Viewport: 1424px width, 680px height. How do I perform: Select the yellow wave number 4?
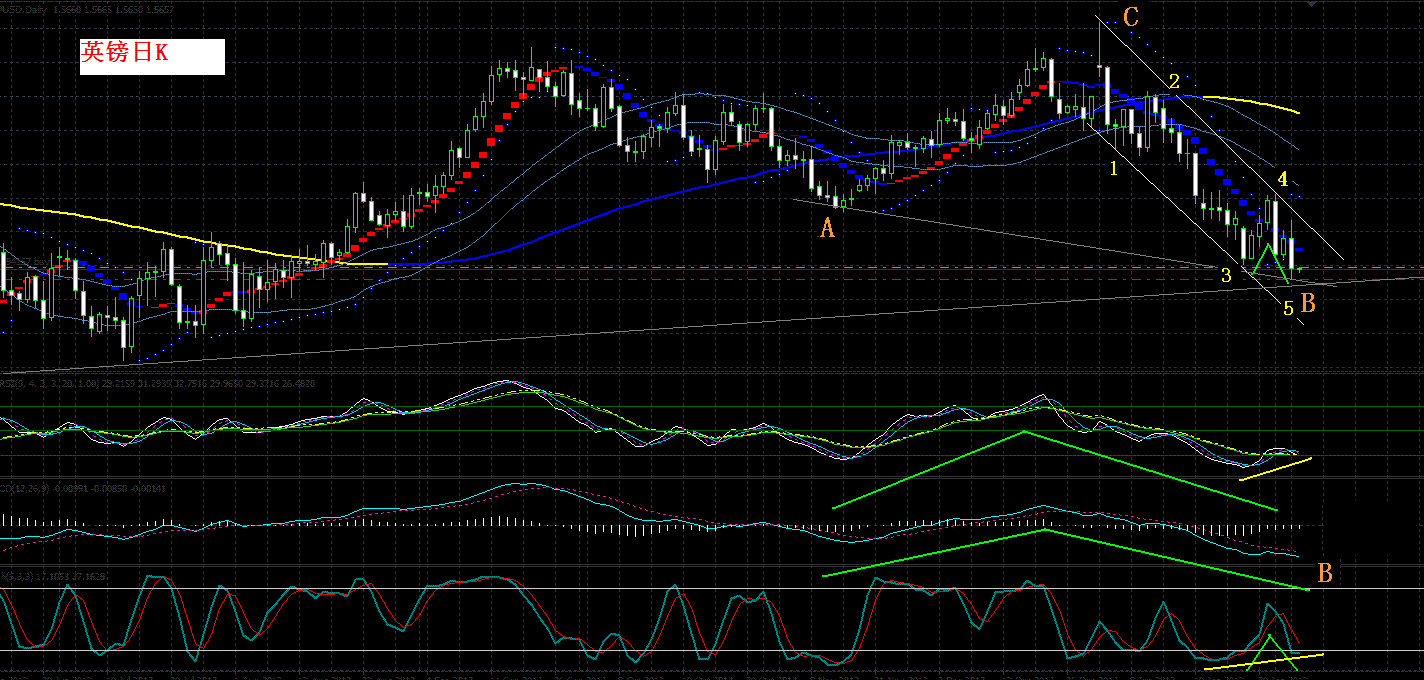tap(1283, 180)
